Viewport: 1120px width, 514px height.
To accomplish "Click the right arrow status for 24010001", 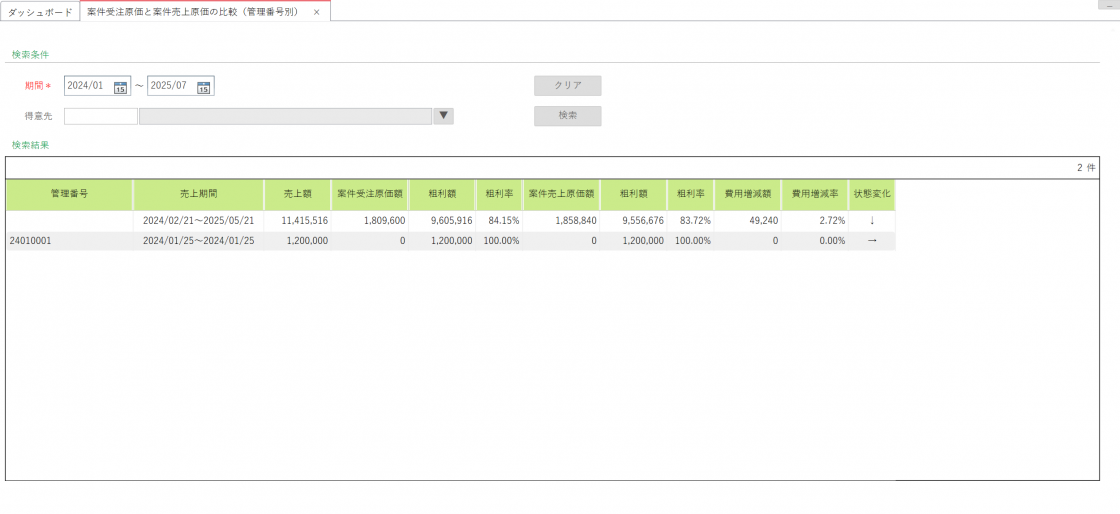I will [871, 241].
